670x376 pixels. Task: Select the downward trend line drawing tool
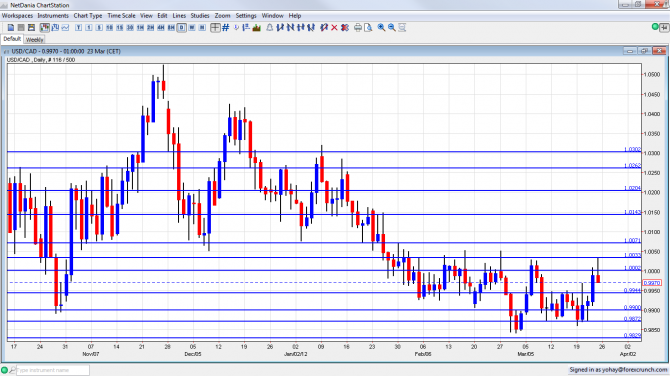[290, 28]
